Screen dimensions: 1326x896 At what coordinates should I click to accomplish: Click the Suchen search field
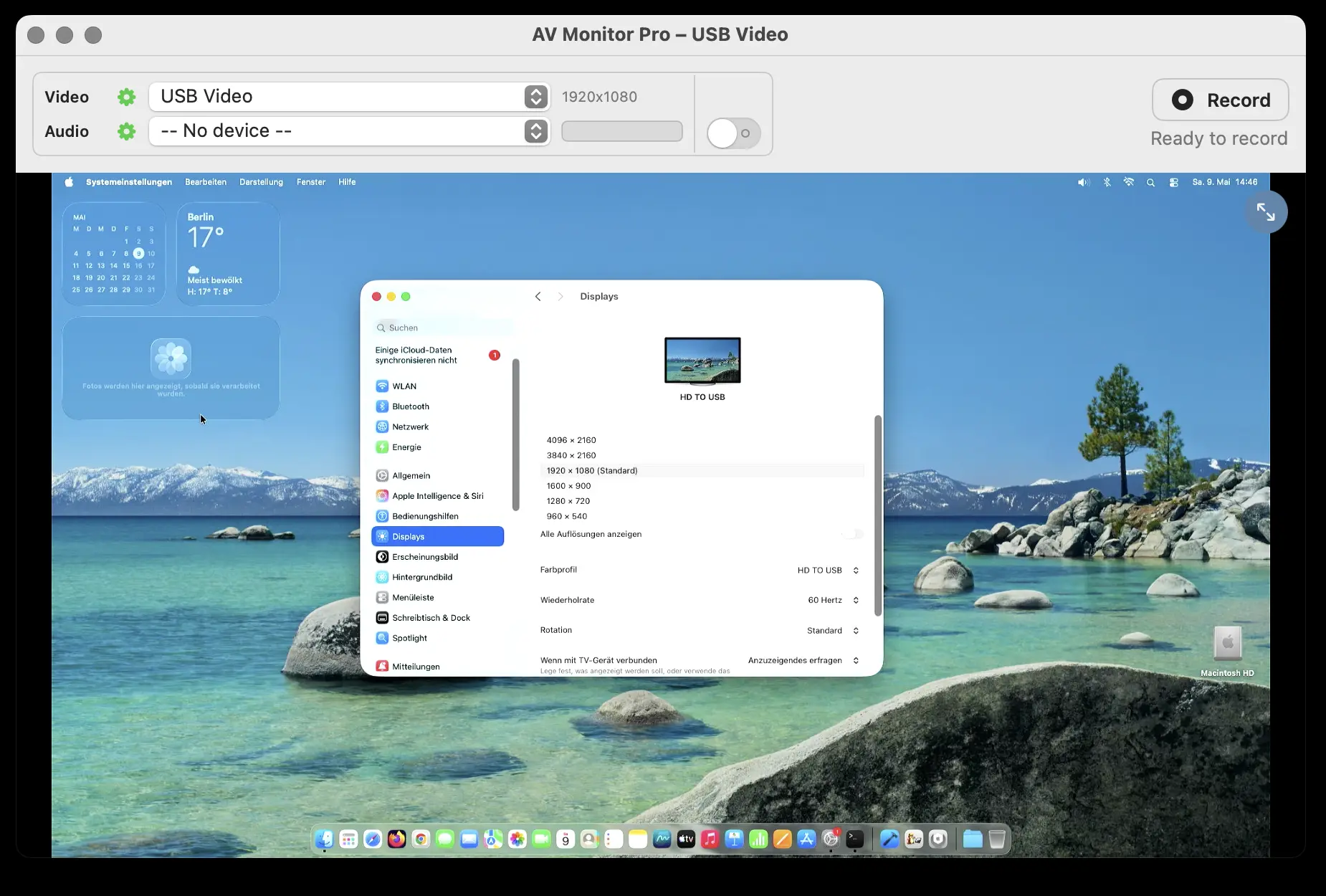(443, 328)
